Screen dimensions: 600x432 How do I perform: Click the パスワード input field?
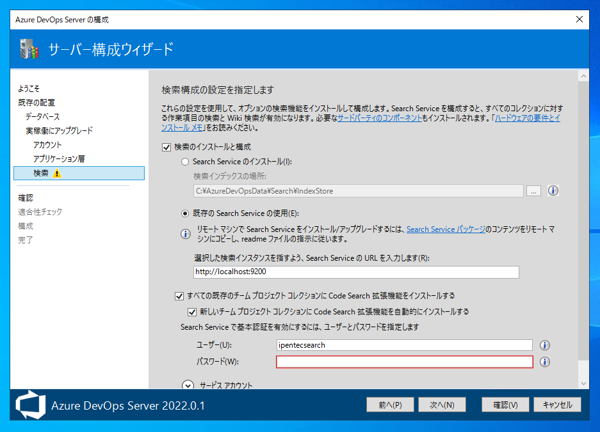coord(404,362)
